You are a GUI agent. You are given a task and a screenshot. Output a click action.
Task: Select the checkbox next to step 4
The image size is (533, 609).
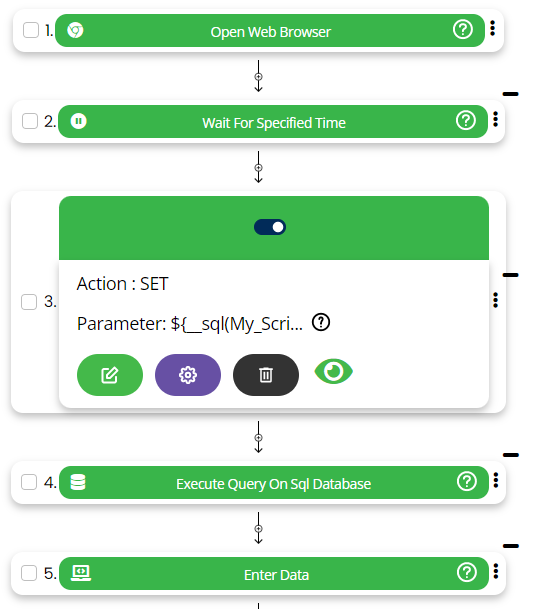click(29, 482)
